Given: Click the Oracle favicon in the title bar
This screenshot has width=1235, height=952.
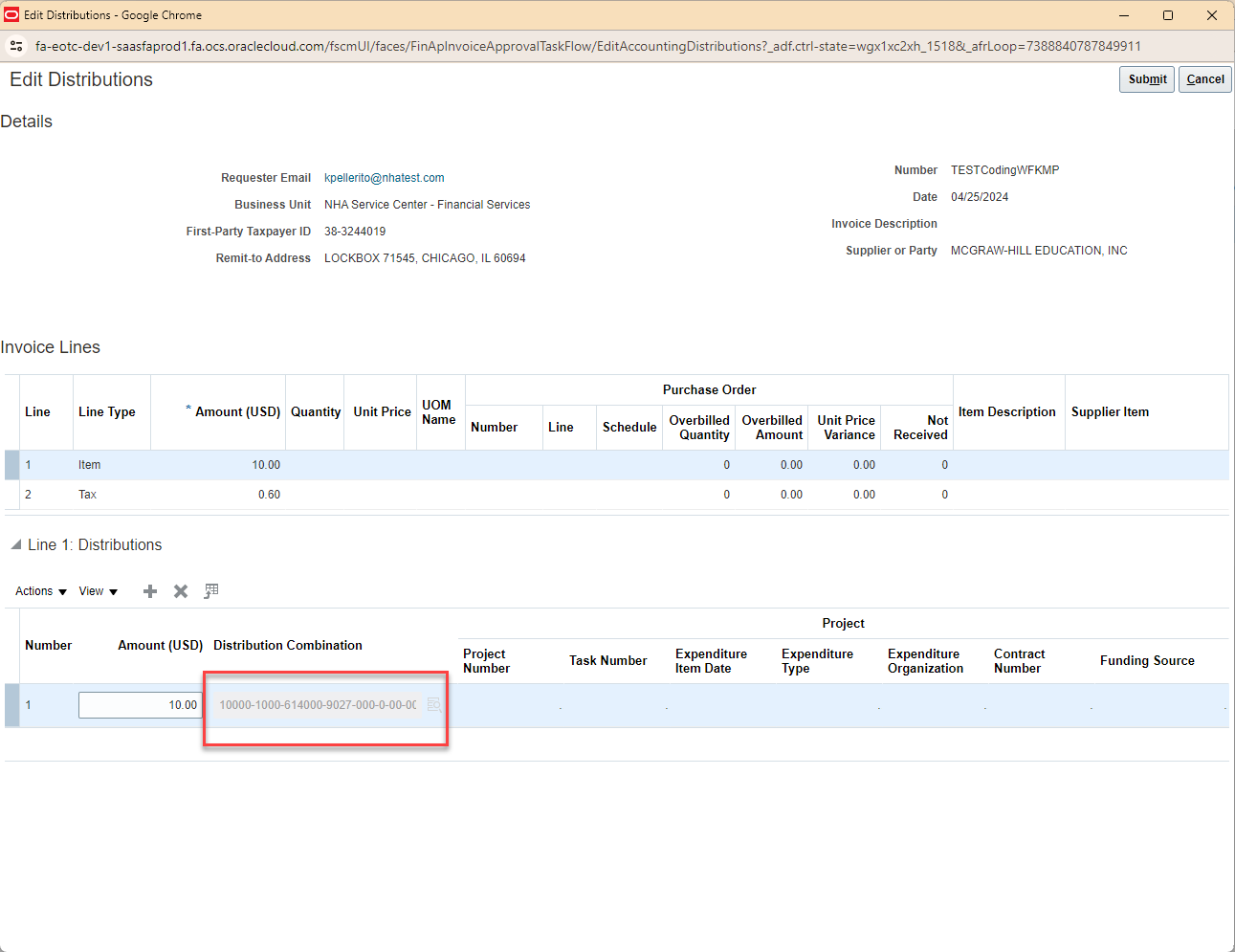Looking at the screenshot, I should 11,15.
